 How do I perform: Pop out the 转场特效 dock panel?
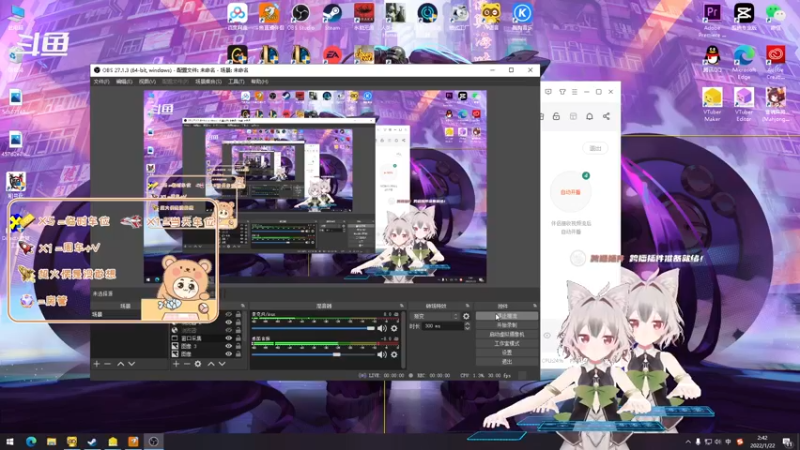[x=467, y=306]
